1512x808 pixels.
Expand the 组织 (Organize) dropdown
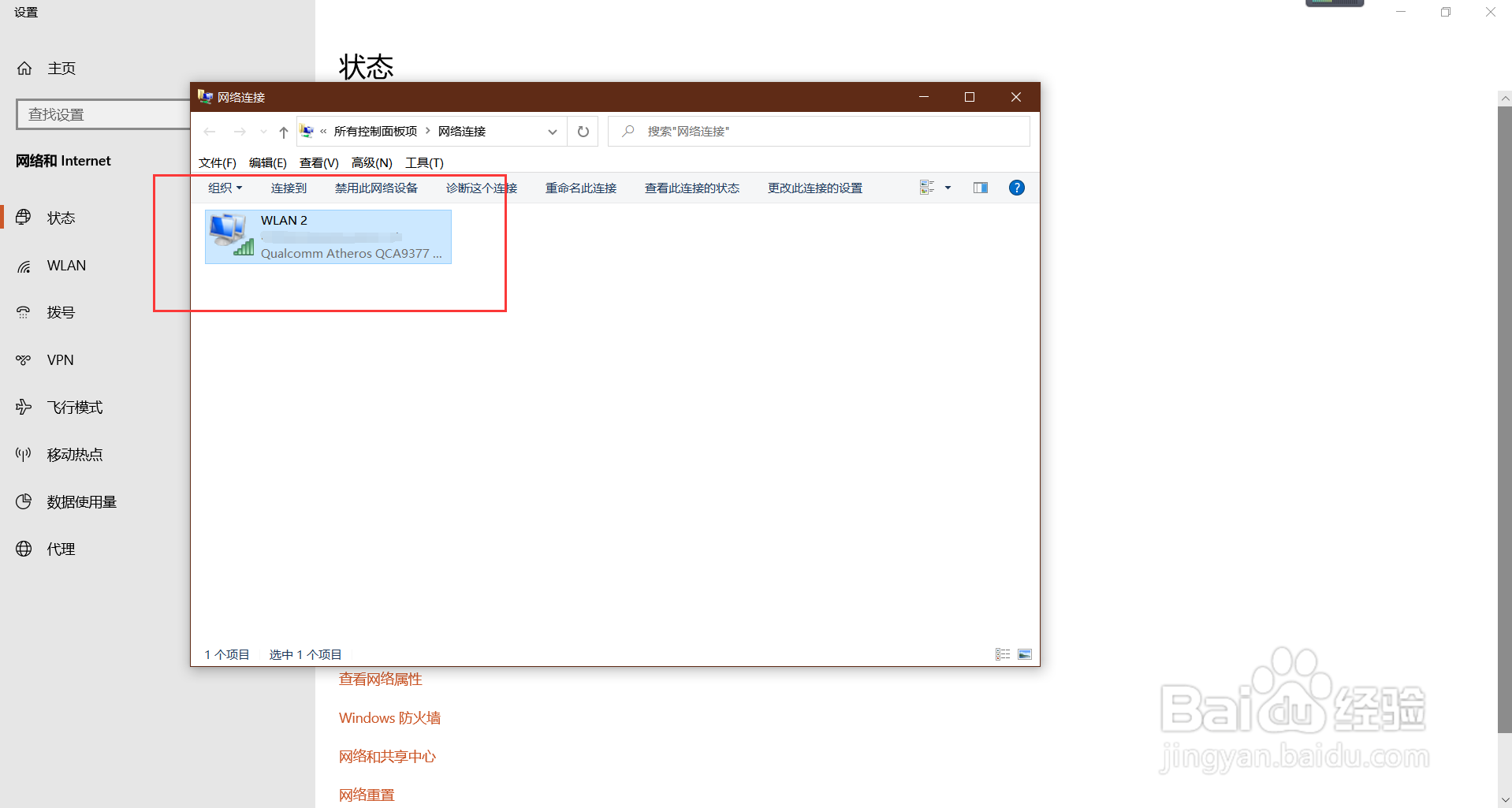tap(225, 188)
